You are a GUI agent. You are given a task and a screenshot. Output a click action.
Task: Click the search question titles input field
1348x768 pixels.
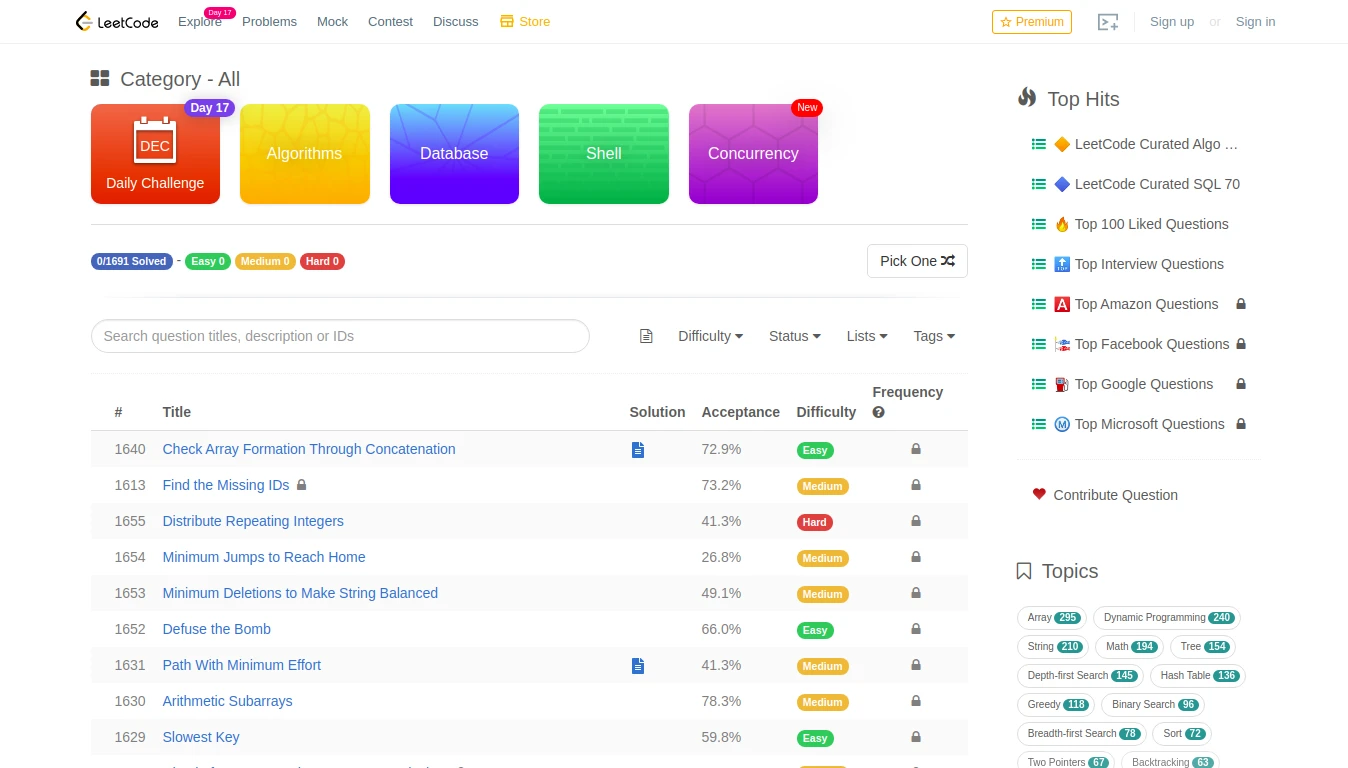[340, 336]
